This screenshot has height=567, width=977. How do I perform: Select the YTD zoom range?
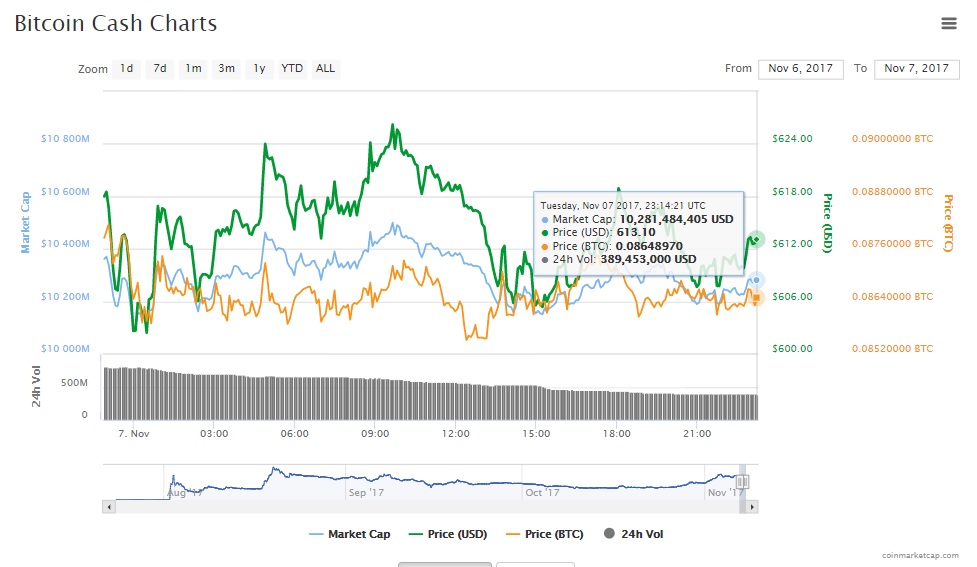pyautogui.click(x=292, y=69)
